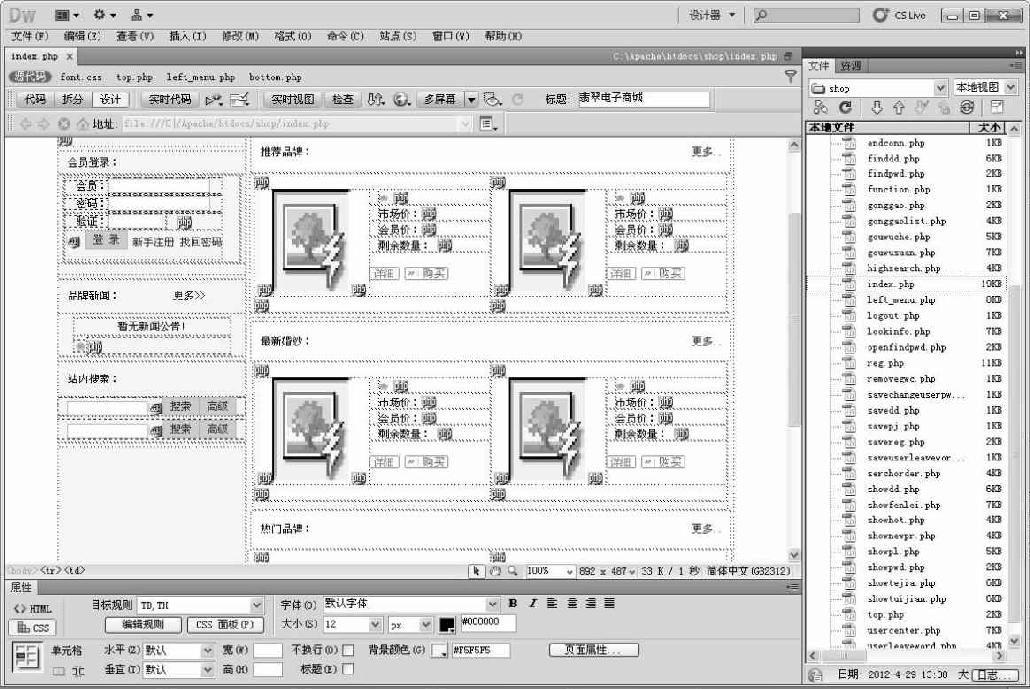Open the 字体 font dropdown

493,604
